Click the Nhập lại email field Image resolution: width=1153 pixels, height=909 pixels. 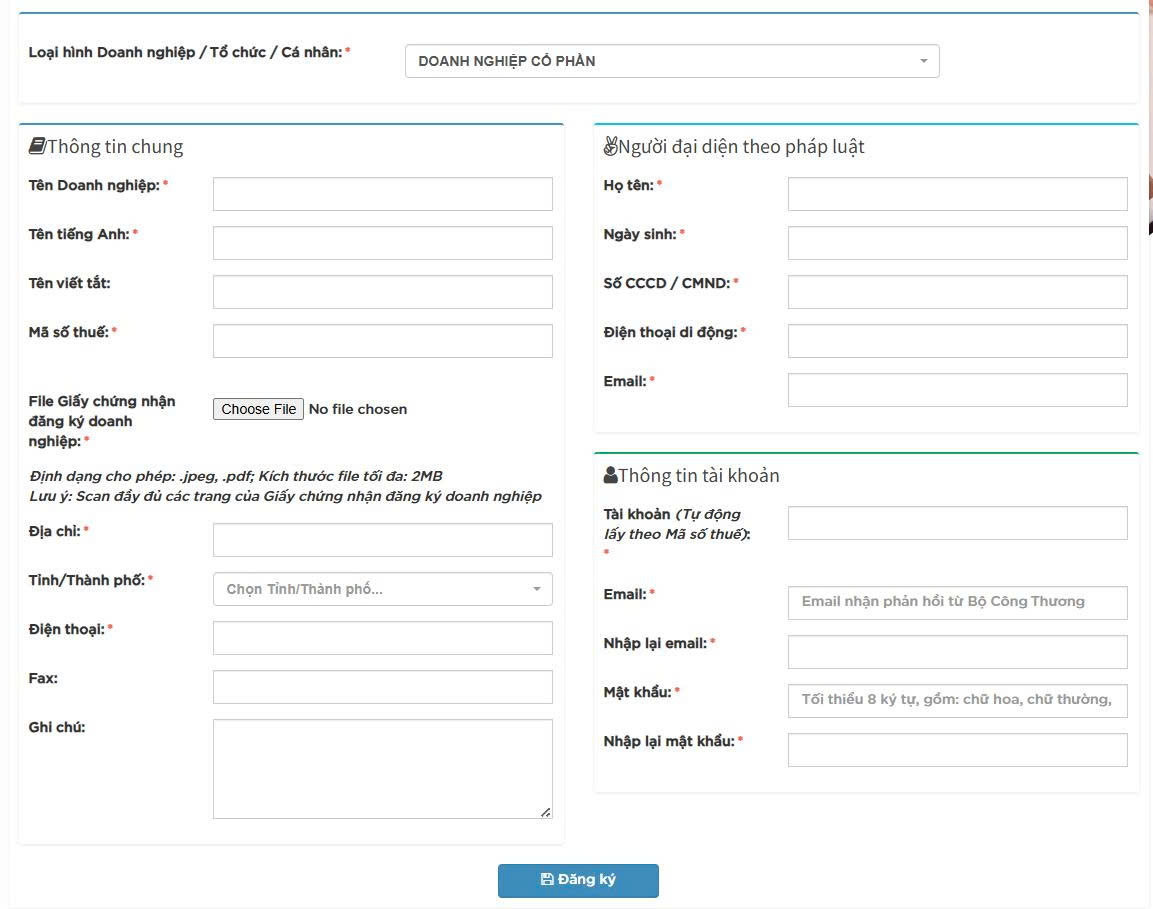click(957, 652)
